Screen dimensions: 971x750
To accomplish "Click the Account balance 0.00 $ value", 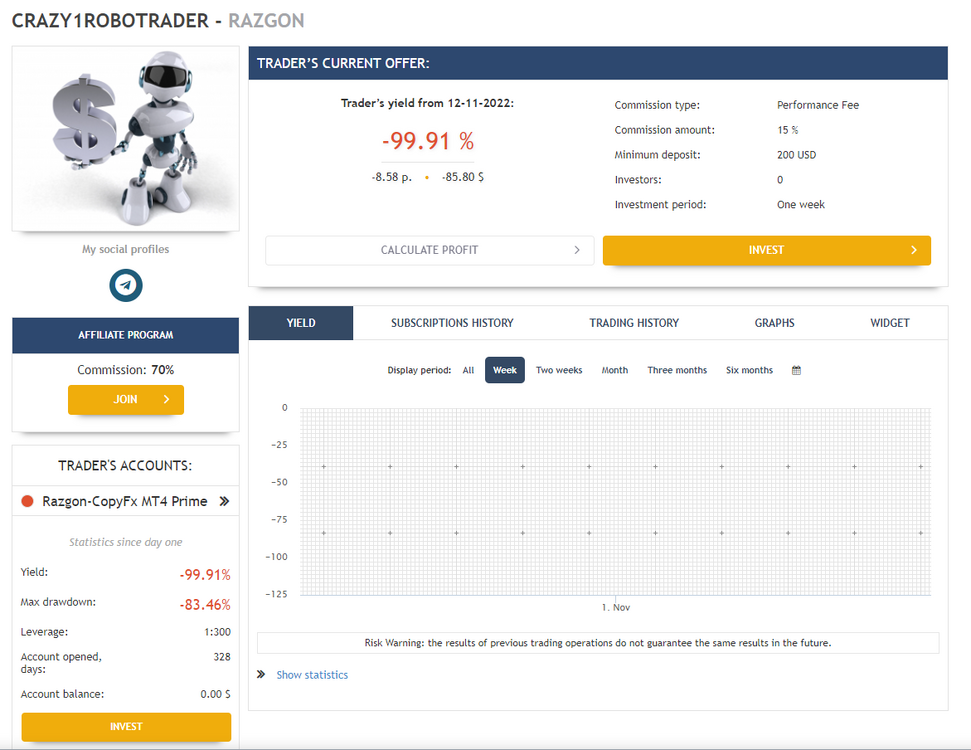I will tap(216, 694).
